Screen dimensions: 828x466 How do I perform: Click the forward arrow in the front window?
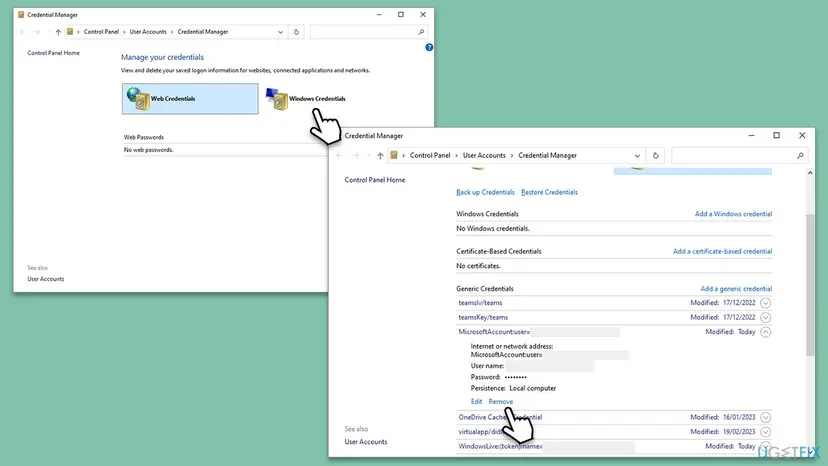click(x=355, y=155)
